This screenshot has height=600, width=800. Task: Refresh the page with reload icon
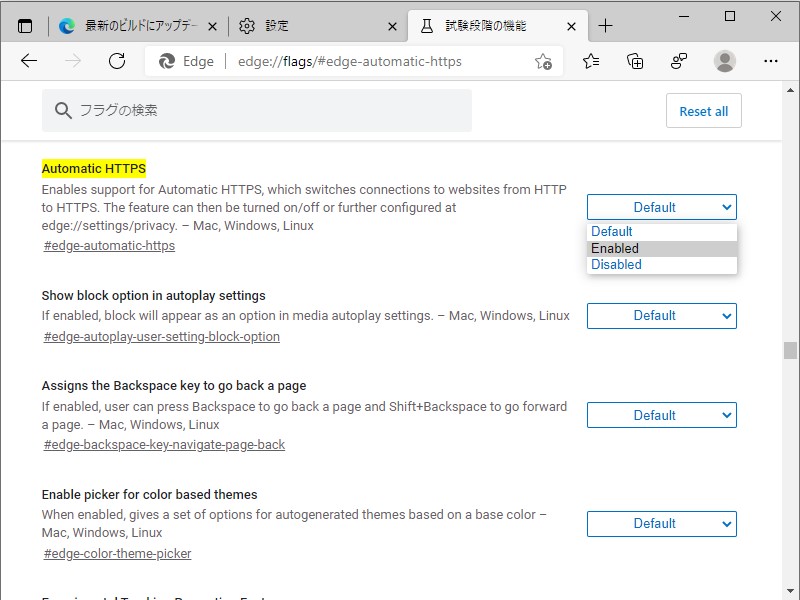pos(117,61)
